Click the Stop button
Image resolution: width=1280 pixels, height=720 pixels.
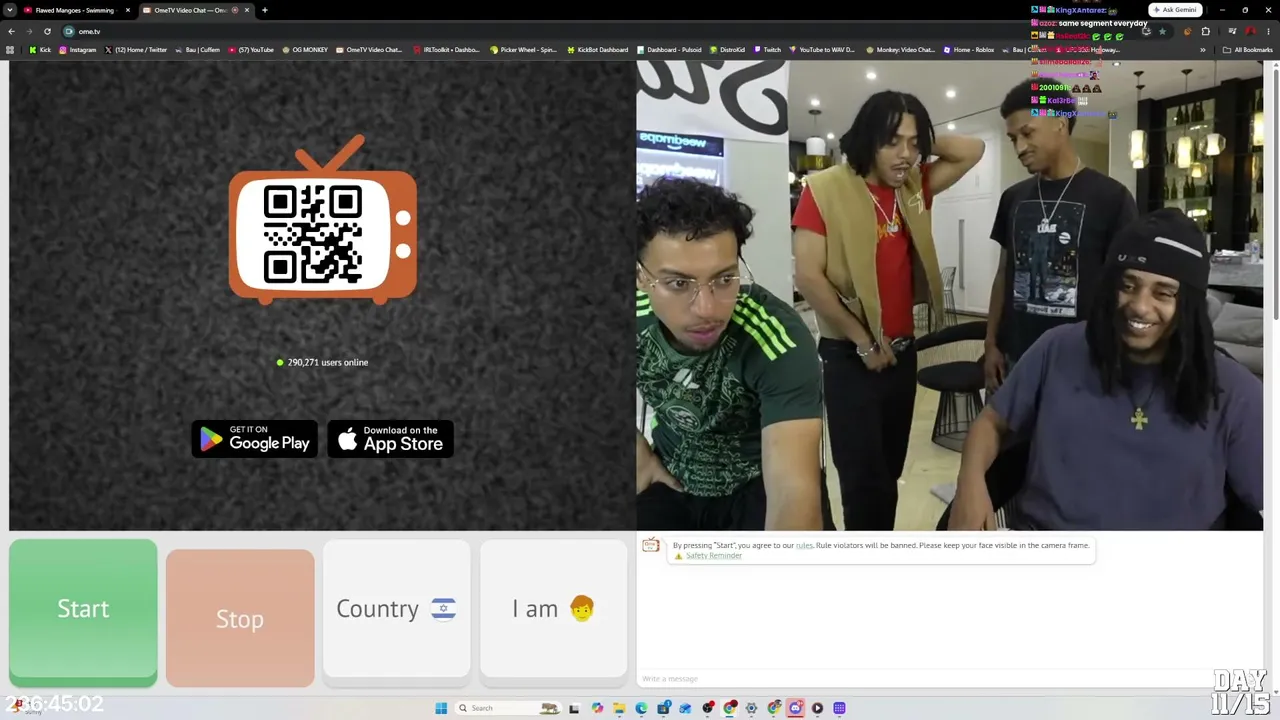click(240, 618)
